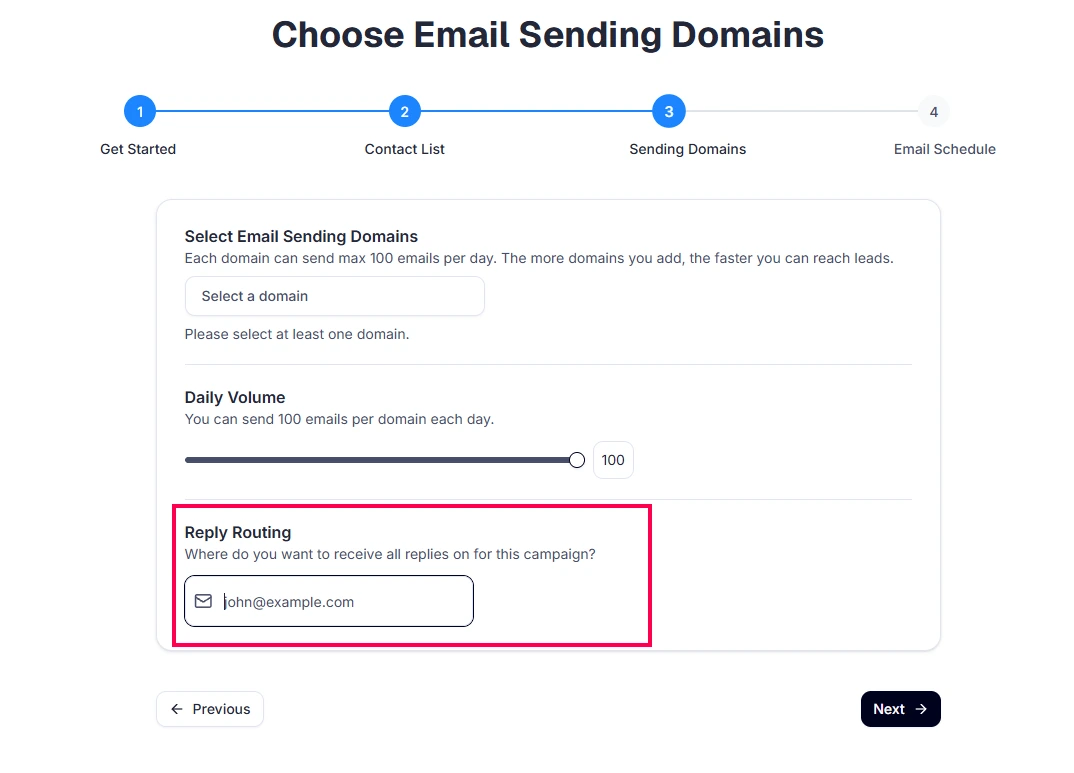1074x773 pixels.
Task: Click the left arrow icon on Previous
Action: (x=177, y=709)
